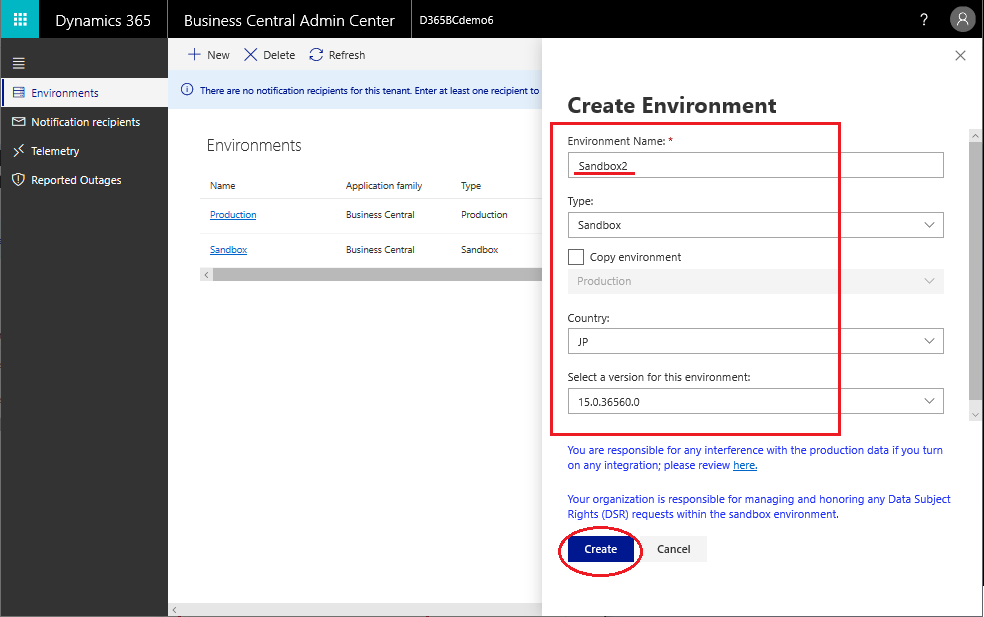
Task: Open the Production environment link
Action: [x=233, y=215]
